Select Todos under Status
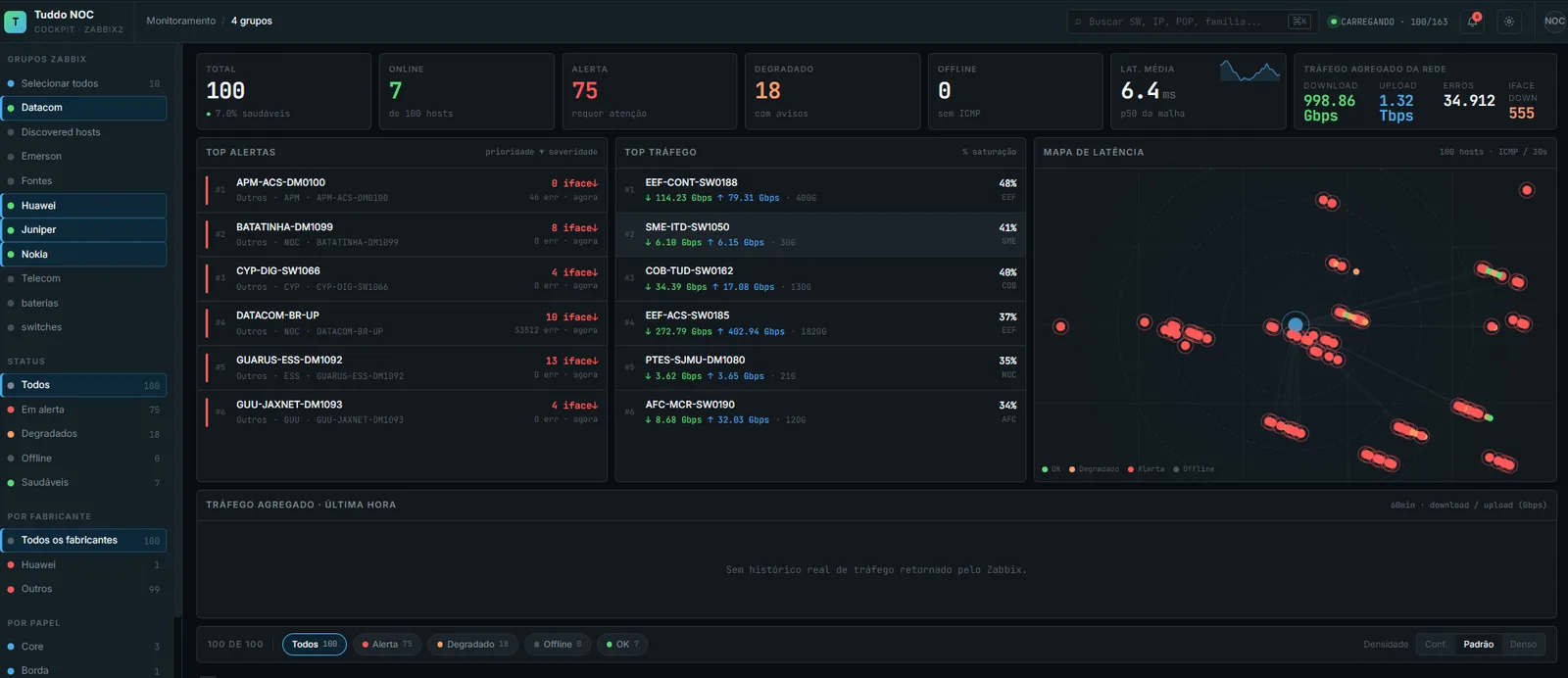The width and height of the screenshot is (1568, 678). [x=84, y=385]
